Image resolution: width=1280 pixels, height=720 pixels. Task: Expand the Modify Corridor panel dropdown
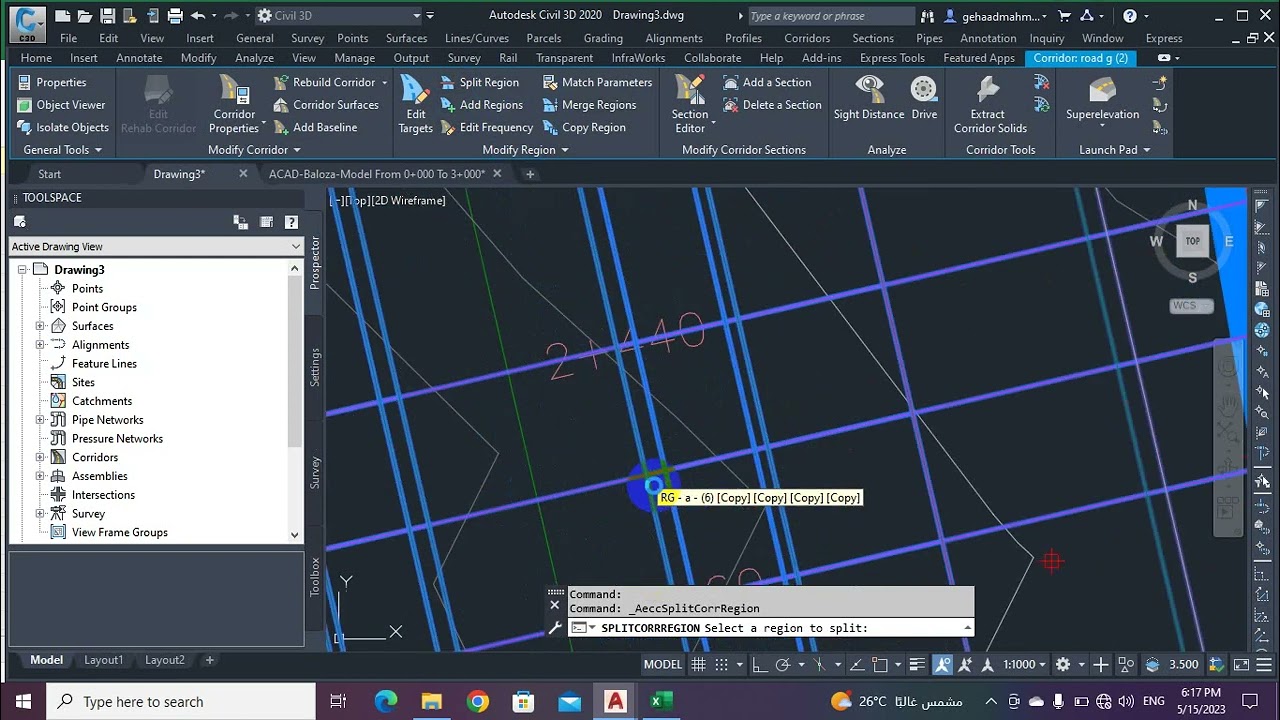pos(254,150)
